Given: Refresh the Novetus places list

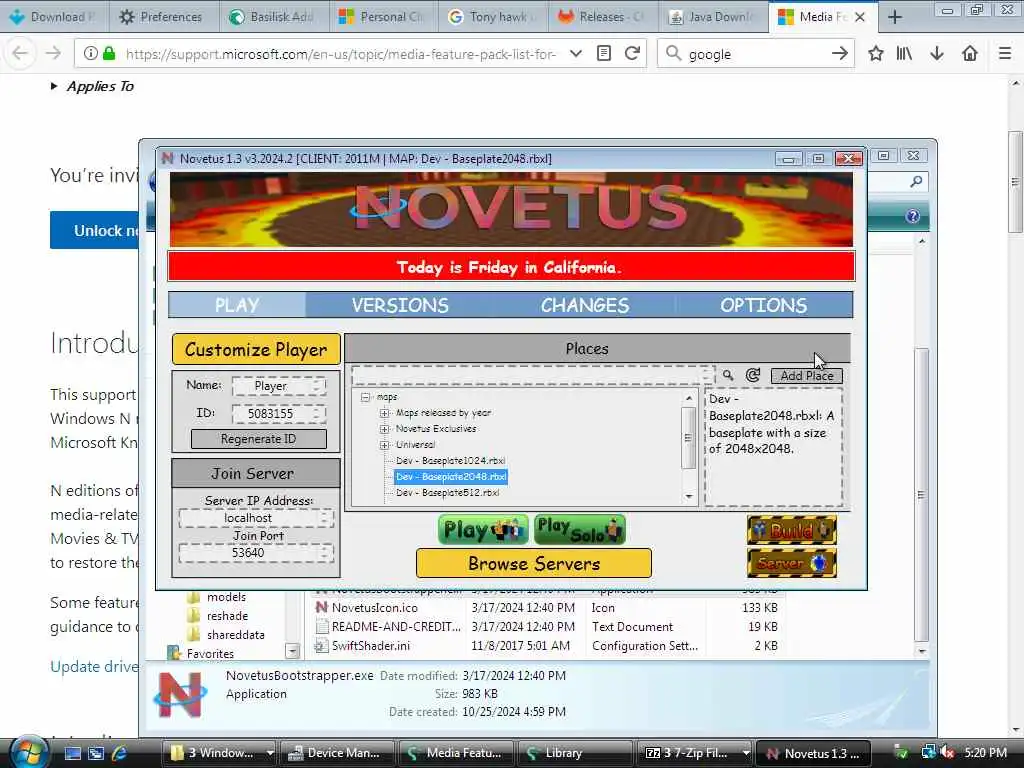Looking at the screenshot, I should [753, 376].
